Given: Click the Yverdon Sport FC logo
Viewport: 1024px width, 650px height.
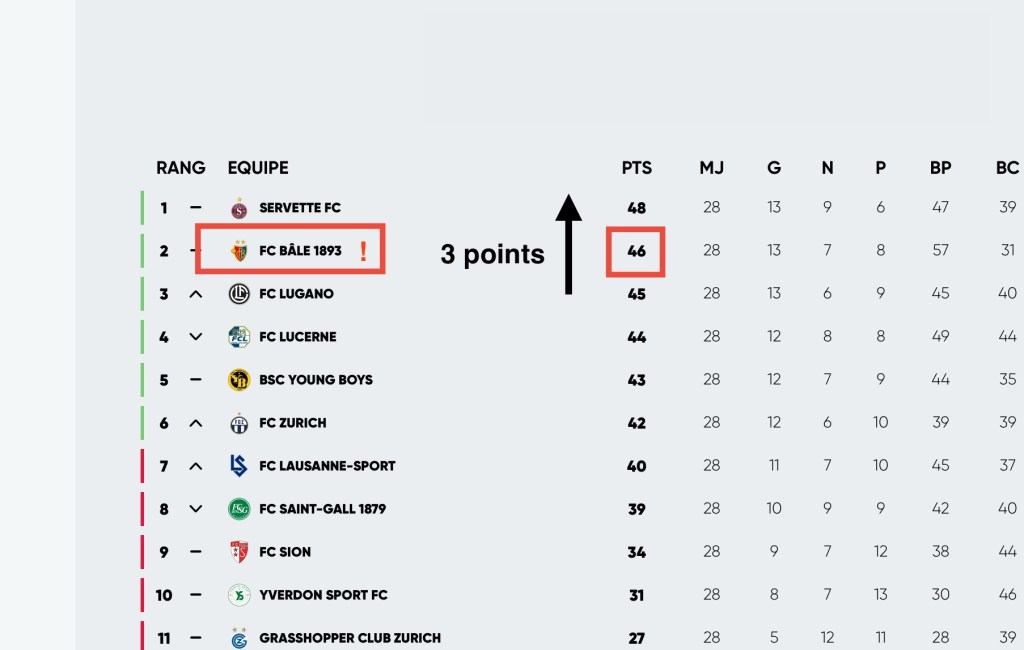Looking at the screenshot, I should (x=238, y=595).
